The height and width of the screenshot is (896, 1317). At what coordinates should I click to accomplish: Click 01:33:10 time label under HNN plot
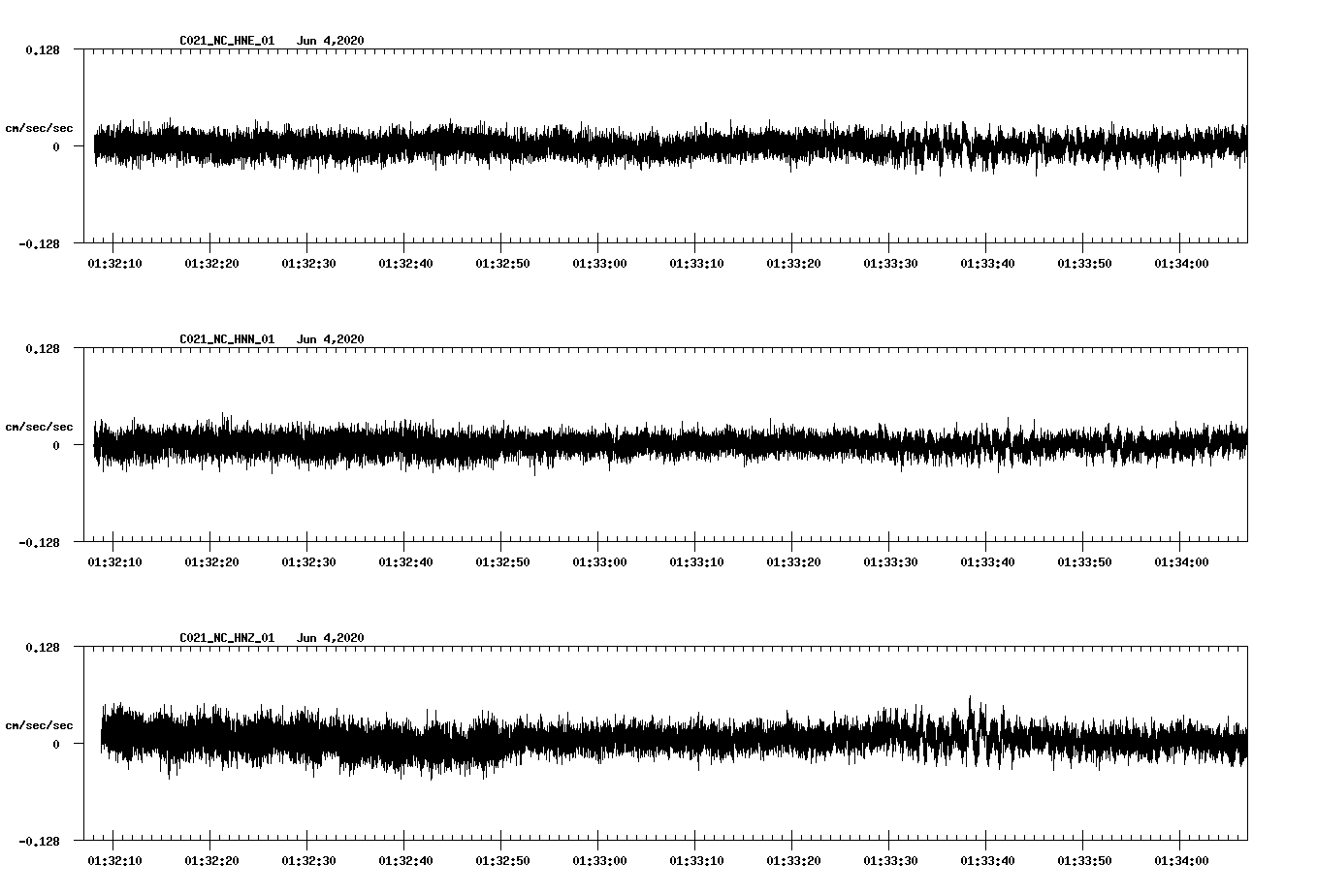pyautogui.click(x=696, y=562)
